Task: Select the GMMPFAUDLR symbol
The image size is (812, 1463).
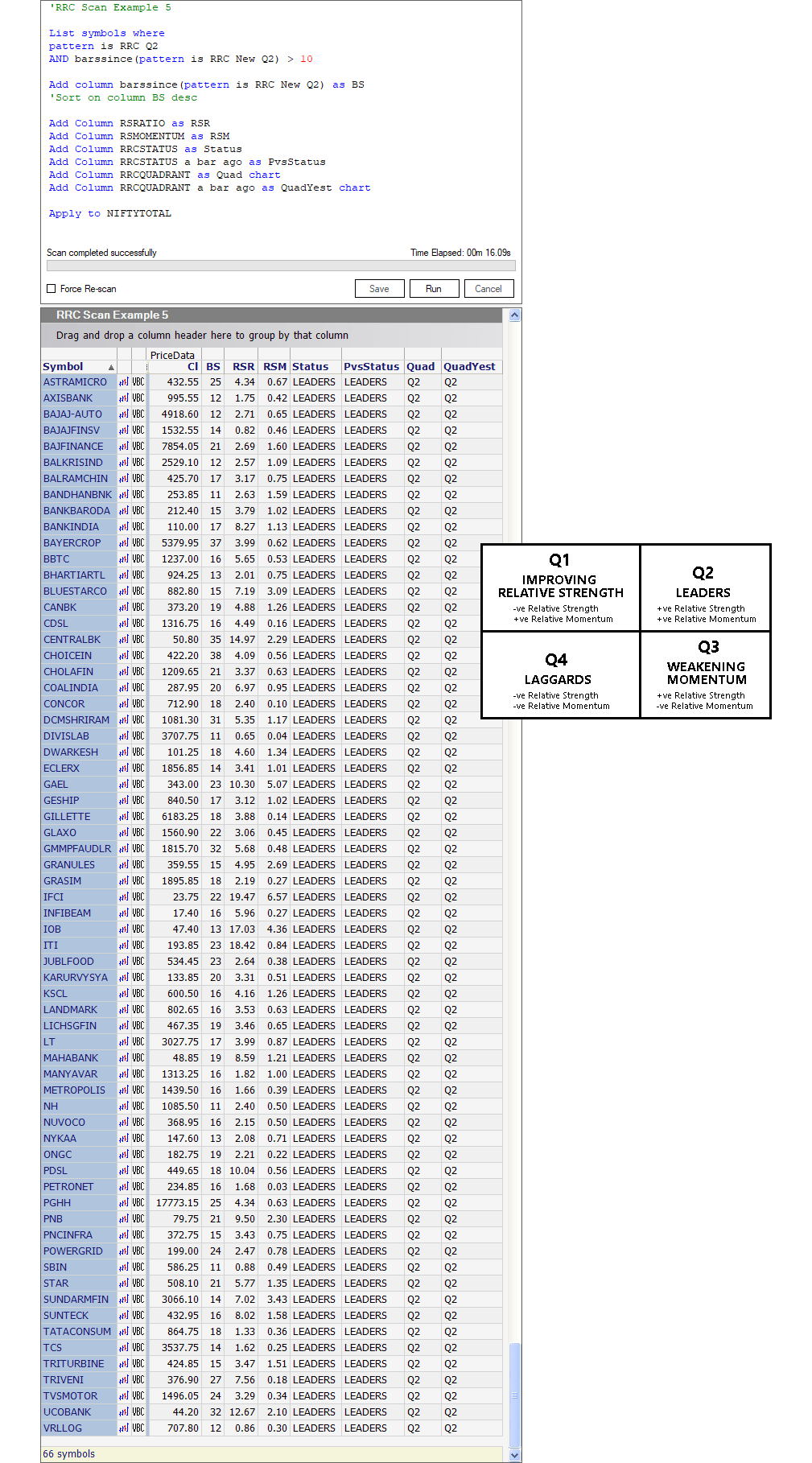Action: (x=77, y=849)
